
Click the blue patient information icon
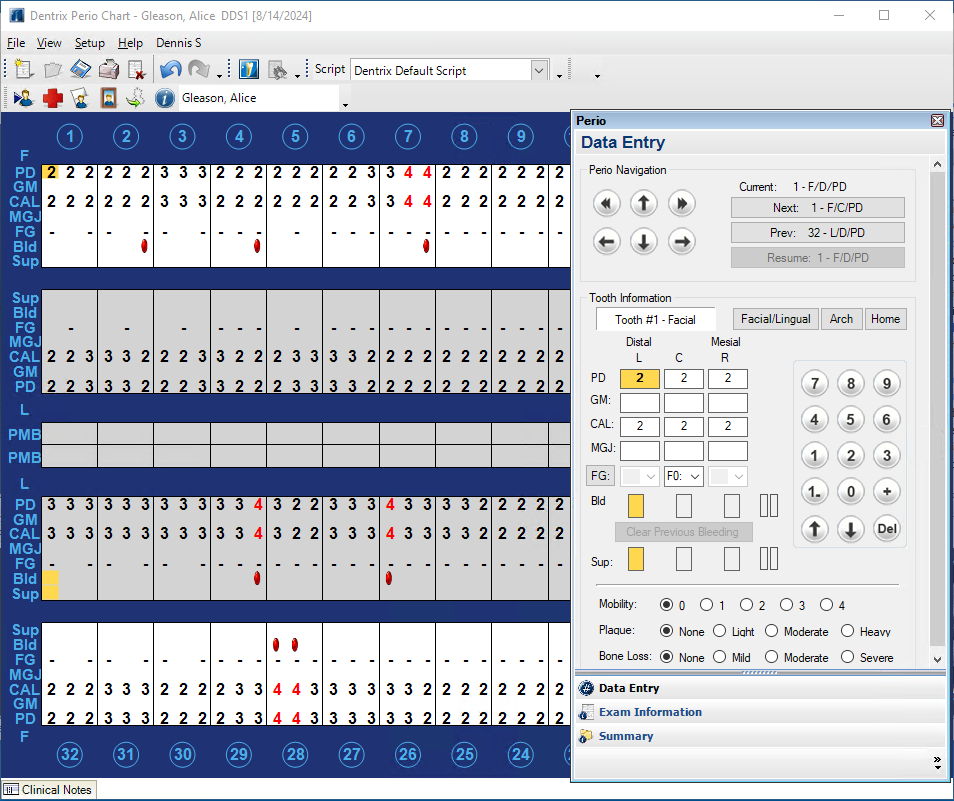pyautogui.click(x=165, y=98)
